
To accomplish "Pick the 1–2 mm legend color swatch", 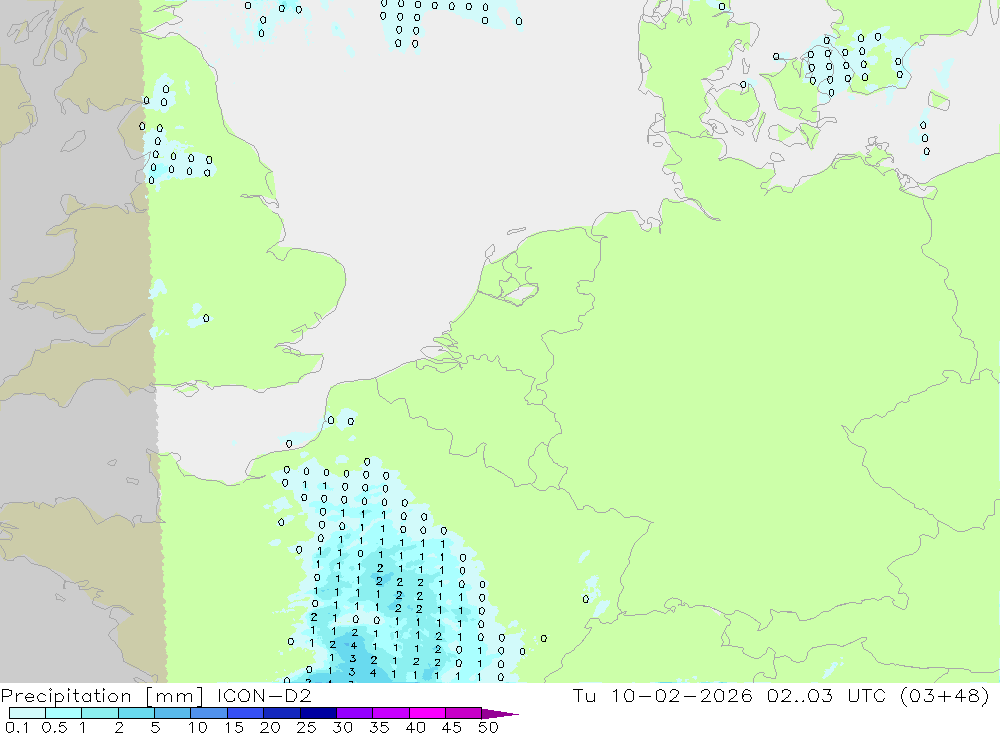I will click(100, 713).
